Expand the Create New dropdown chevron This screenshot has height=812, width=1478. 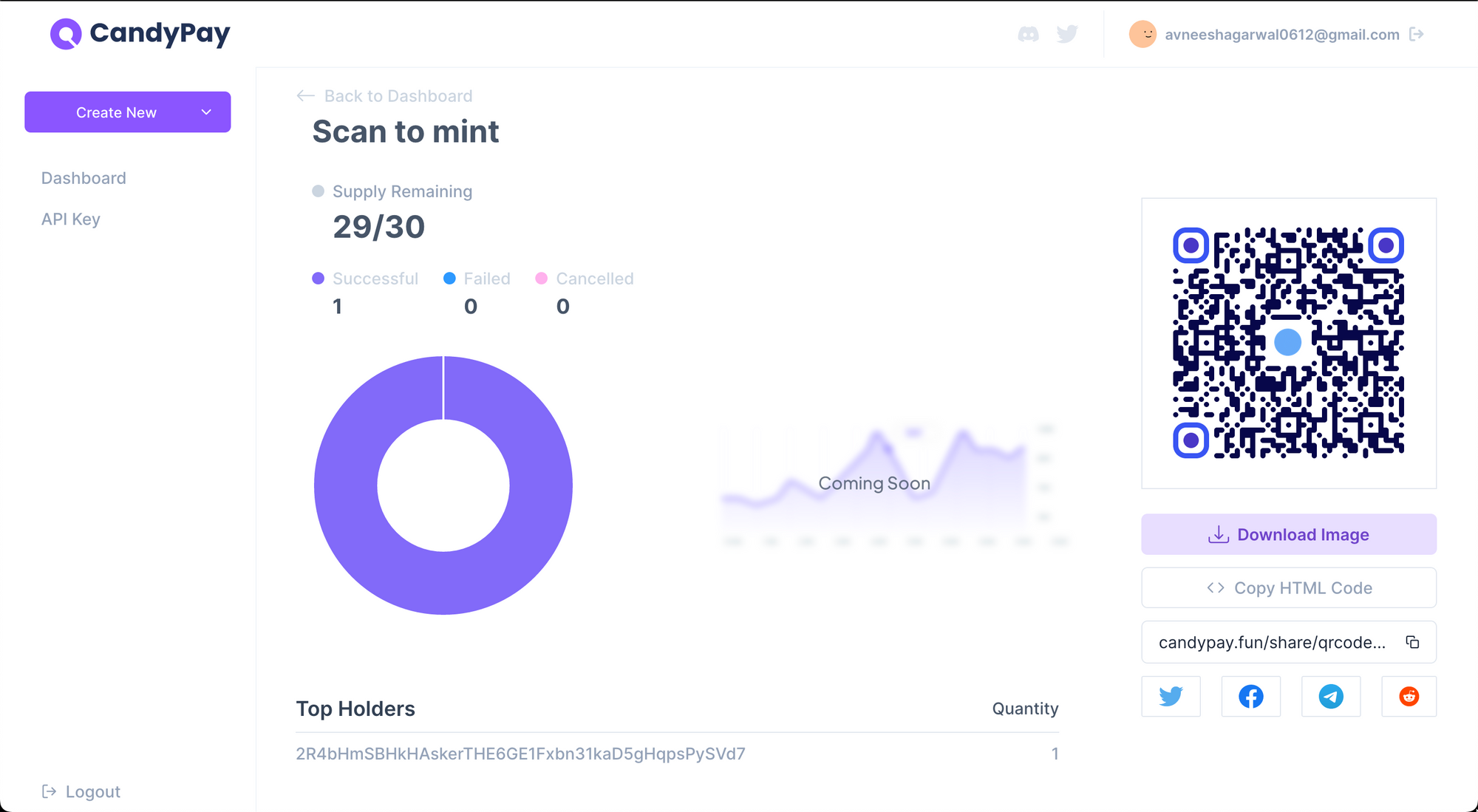(x=206, y=112)
